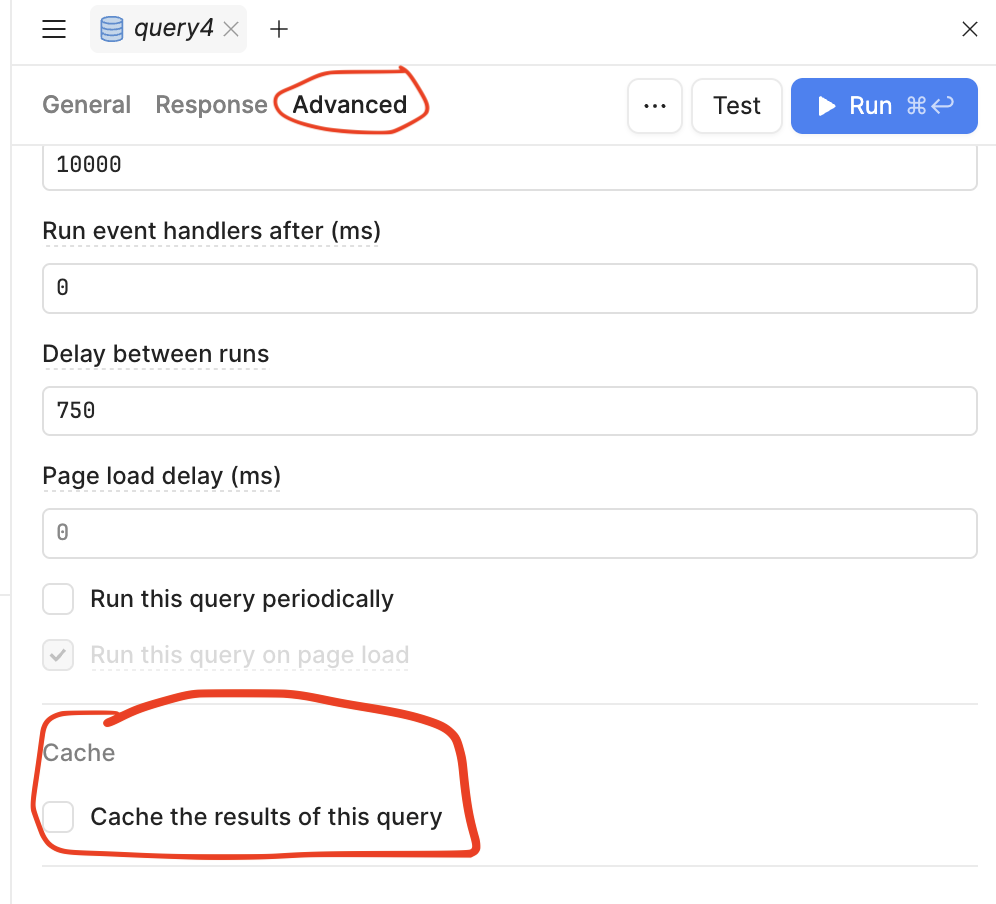Focus the Run event handlers after field
Screen dimensions: 996x904
point(509,288)
